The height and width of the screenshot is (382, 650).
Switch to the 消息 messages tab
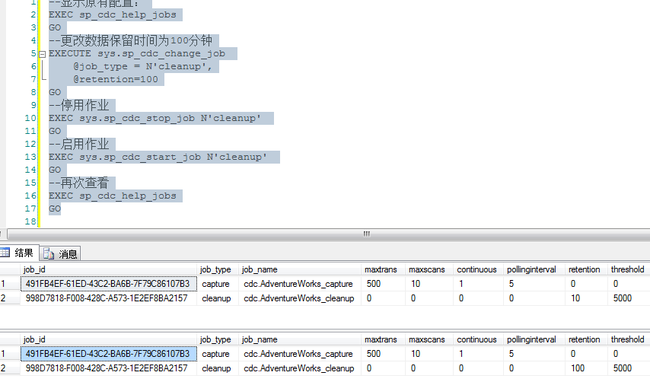(x=61, y=254)
